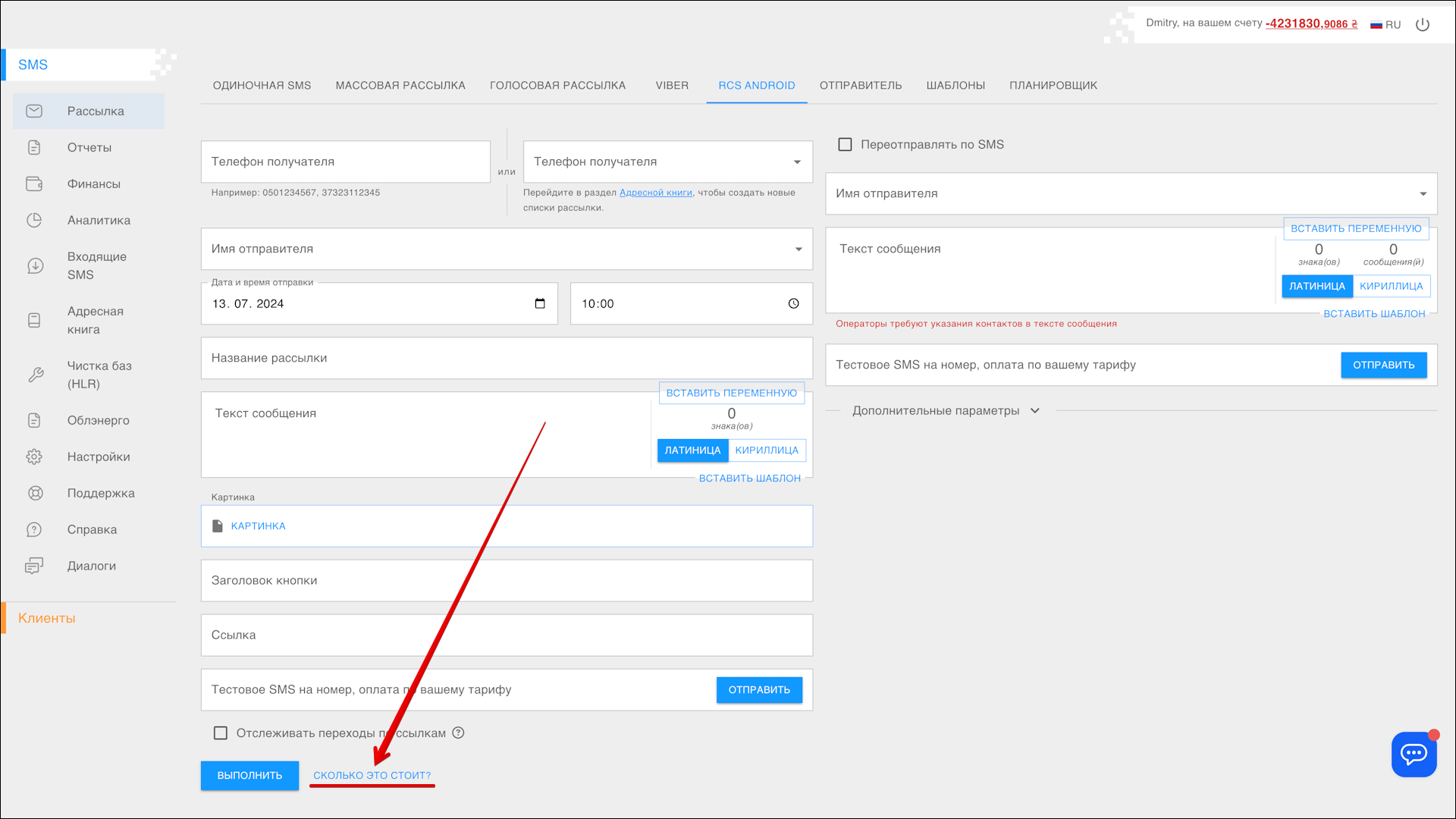Open RU language selector

point(1385,24)
